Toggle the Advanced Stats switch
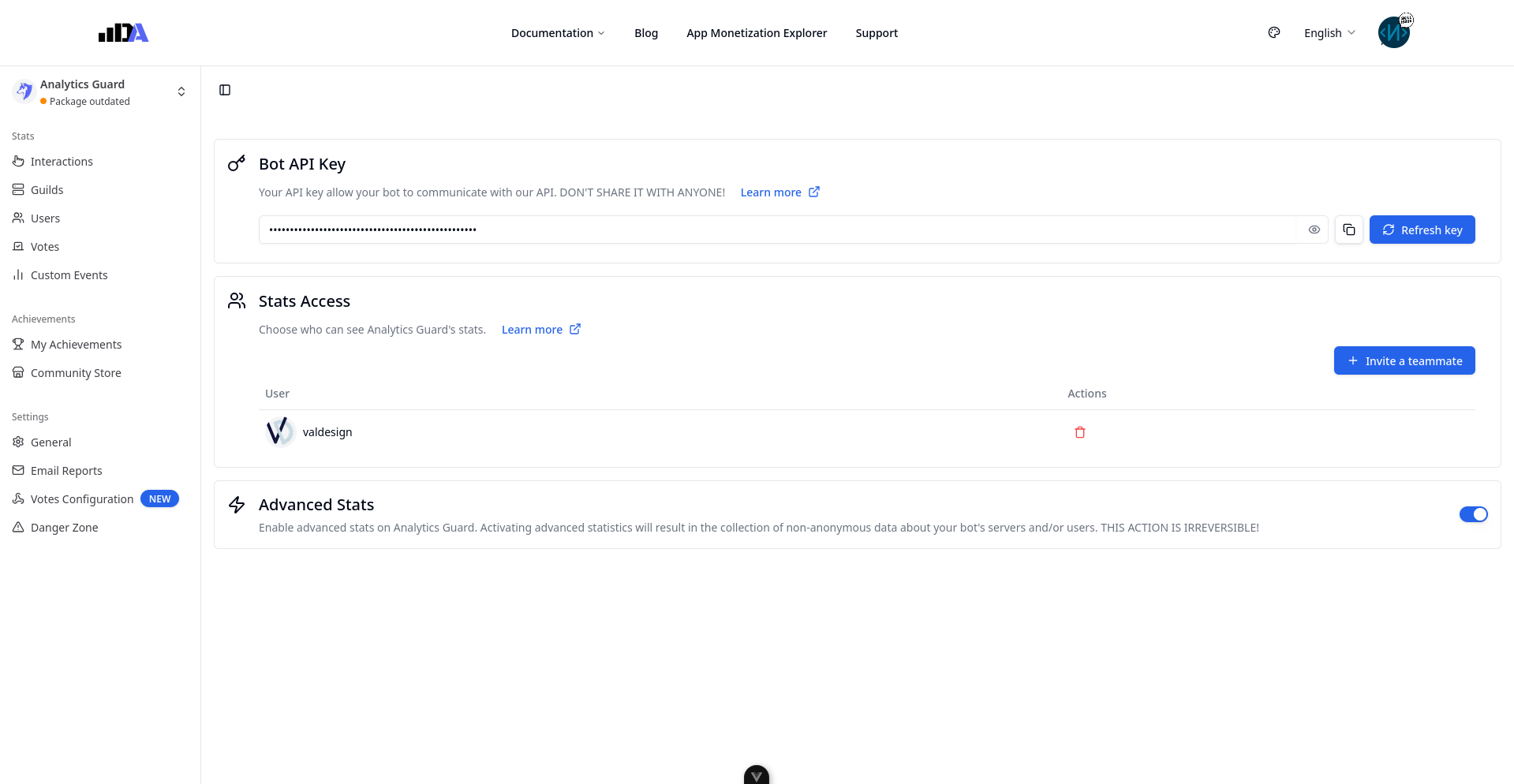The width and height of the screenshot is (1514, 784). click(1472, 514)
